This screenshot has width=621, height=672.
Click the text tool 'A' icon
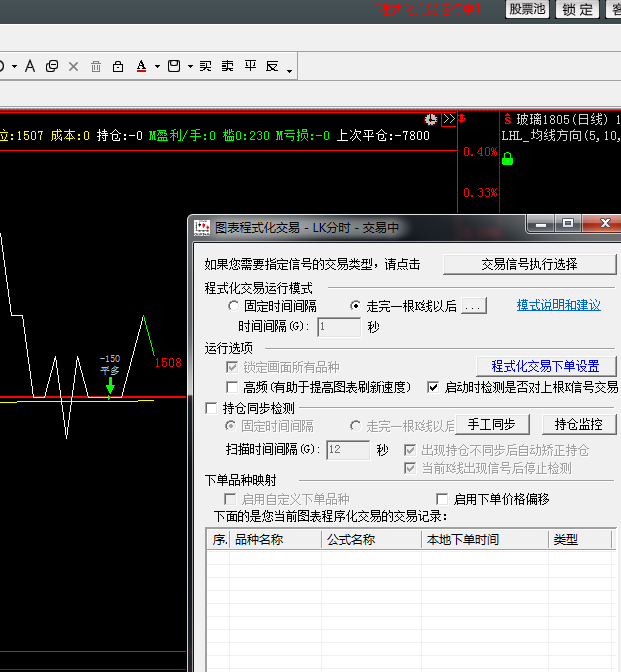click(29, 66)
